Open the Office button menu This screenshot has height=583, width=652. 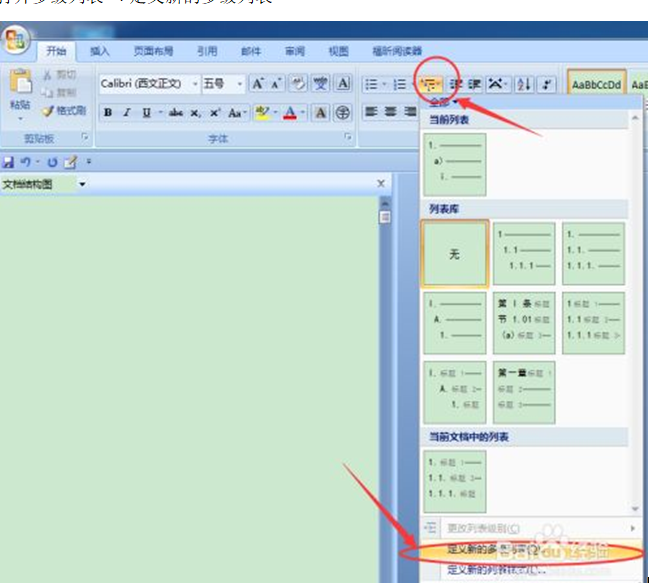(15, 41)
